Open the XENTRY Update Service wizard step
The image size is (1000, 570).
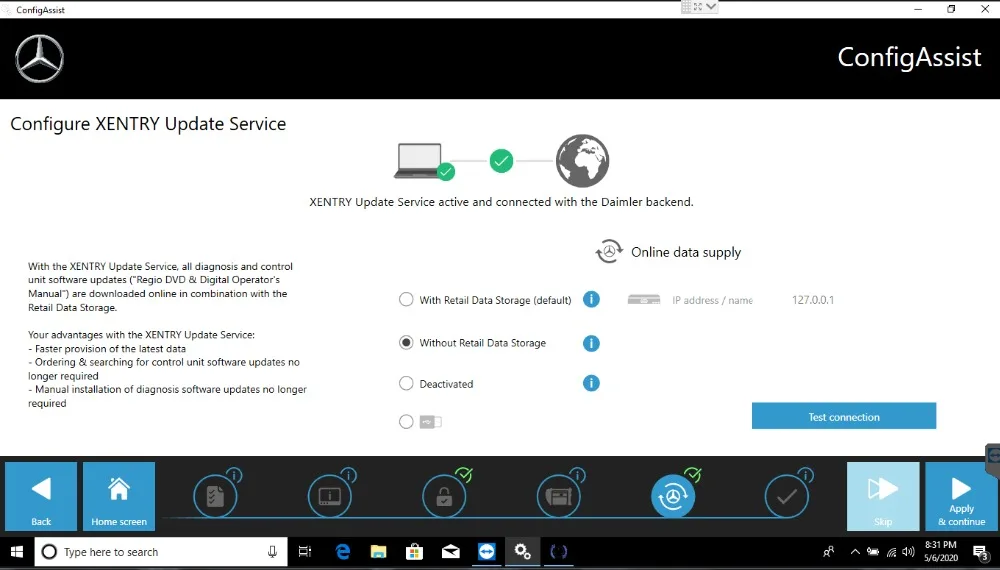673,495
